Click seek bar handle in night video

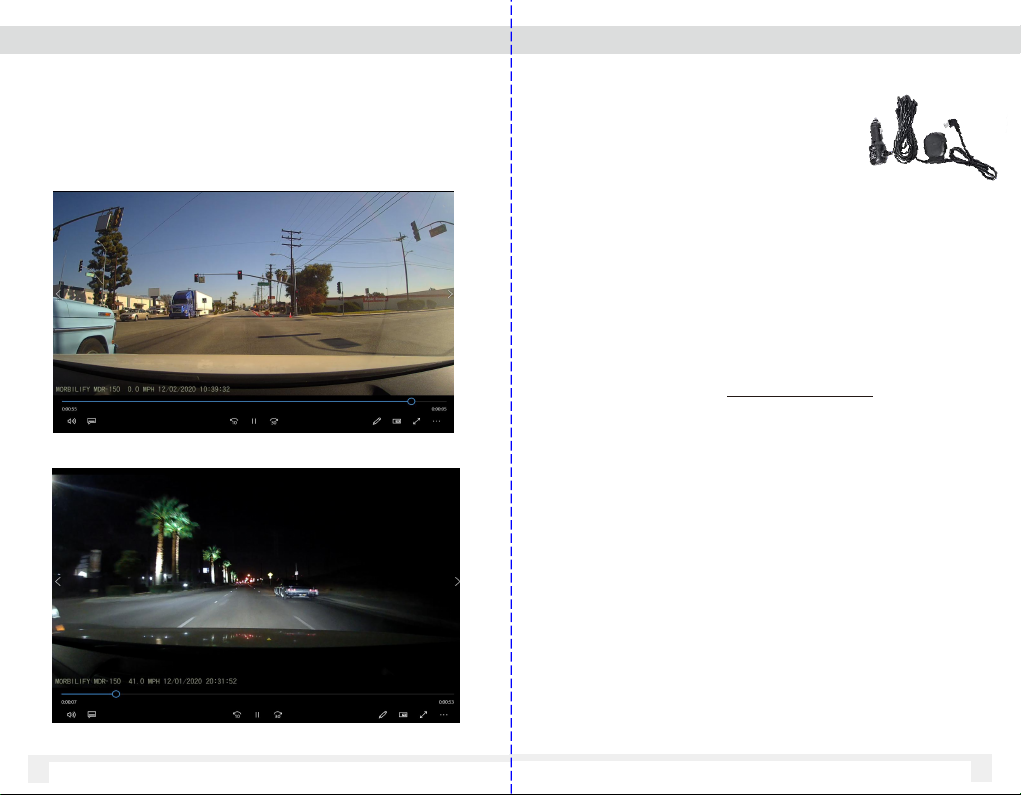pyautogui.click(x=116, y=694)
